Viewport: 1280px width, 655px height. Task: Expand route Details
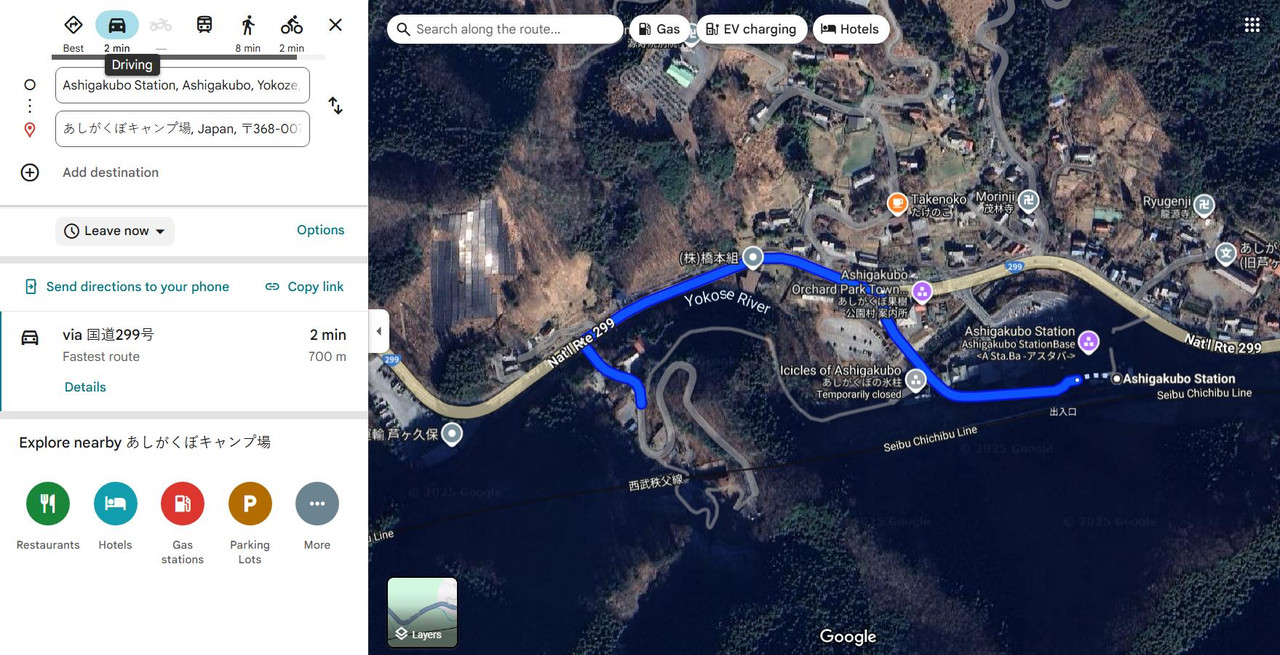pyautogui.click(x=85, y=387)
